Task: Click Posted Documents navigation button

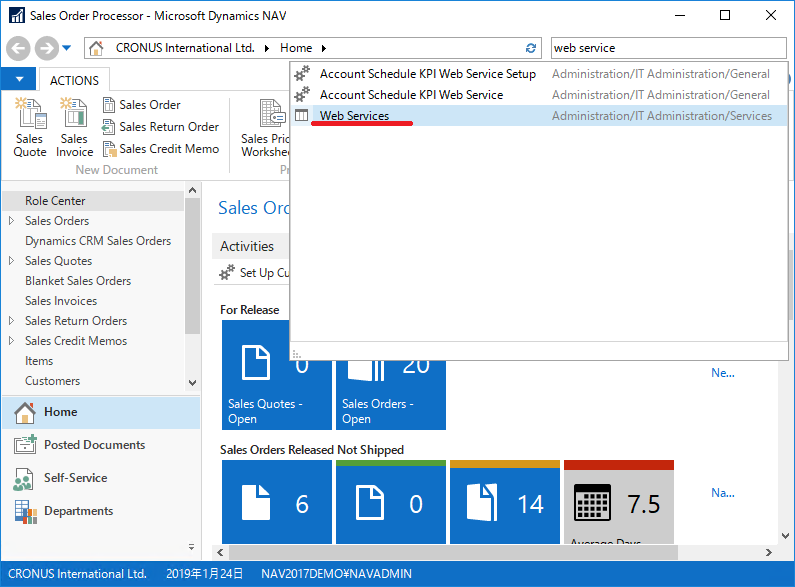Action: coord(94,445)
